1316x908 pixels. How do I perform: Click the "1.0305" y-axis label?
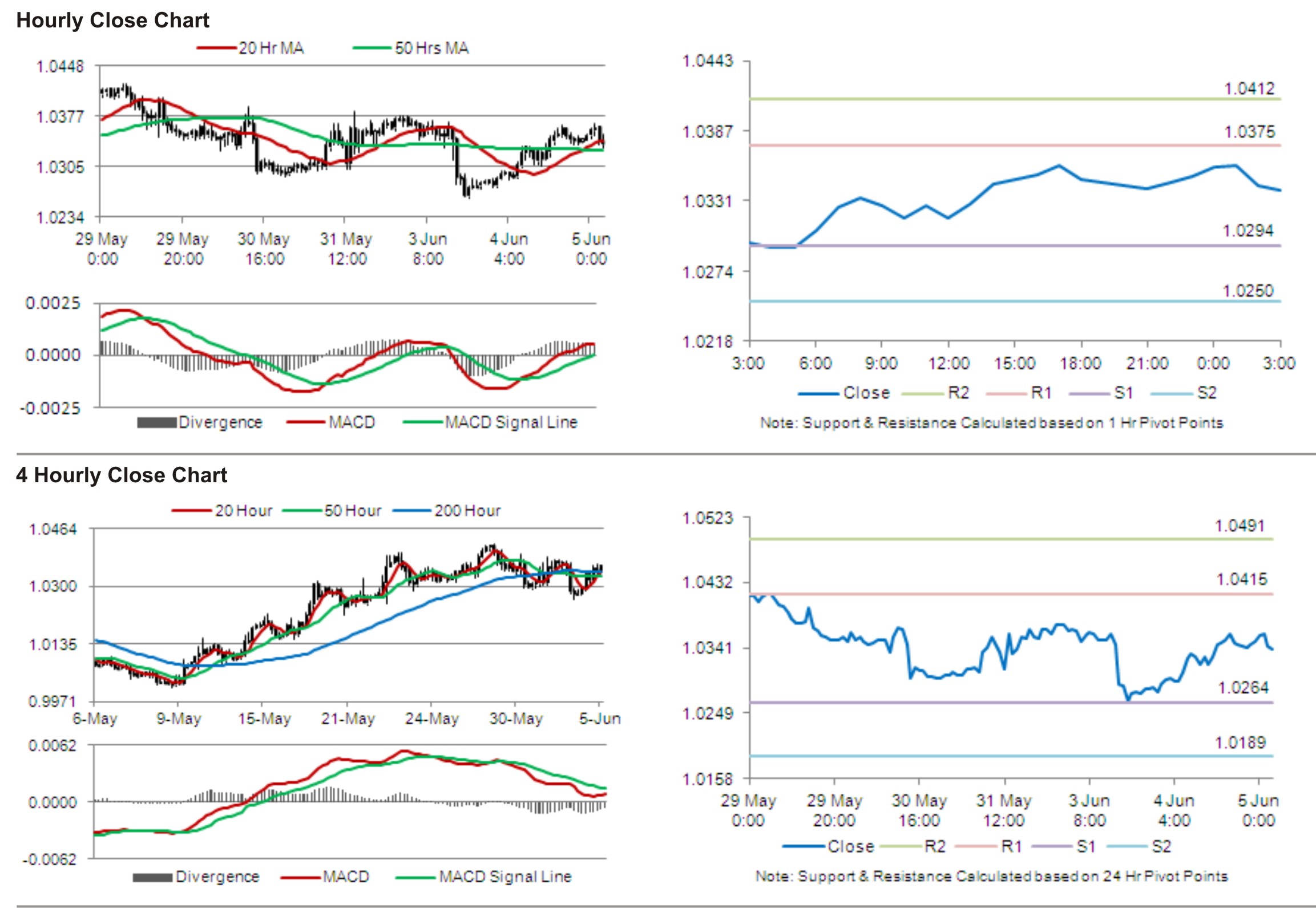[x=60, y=167]
